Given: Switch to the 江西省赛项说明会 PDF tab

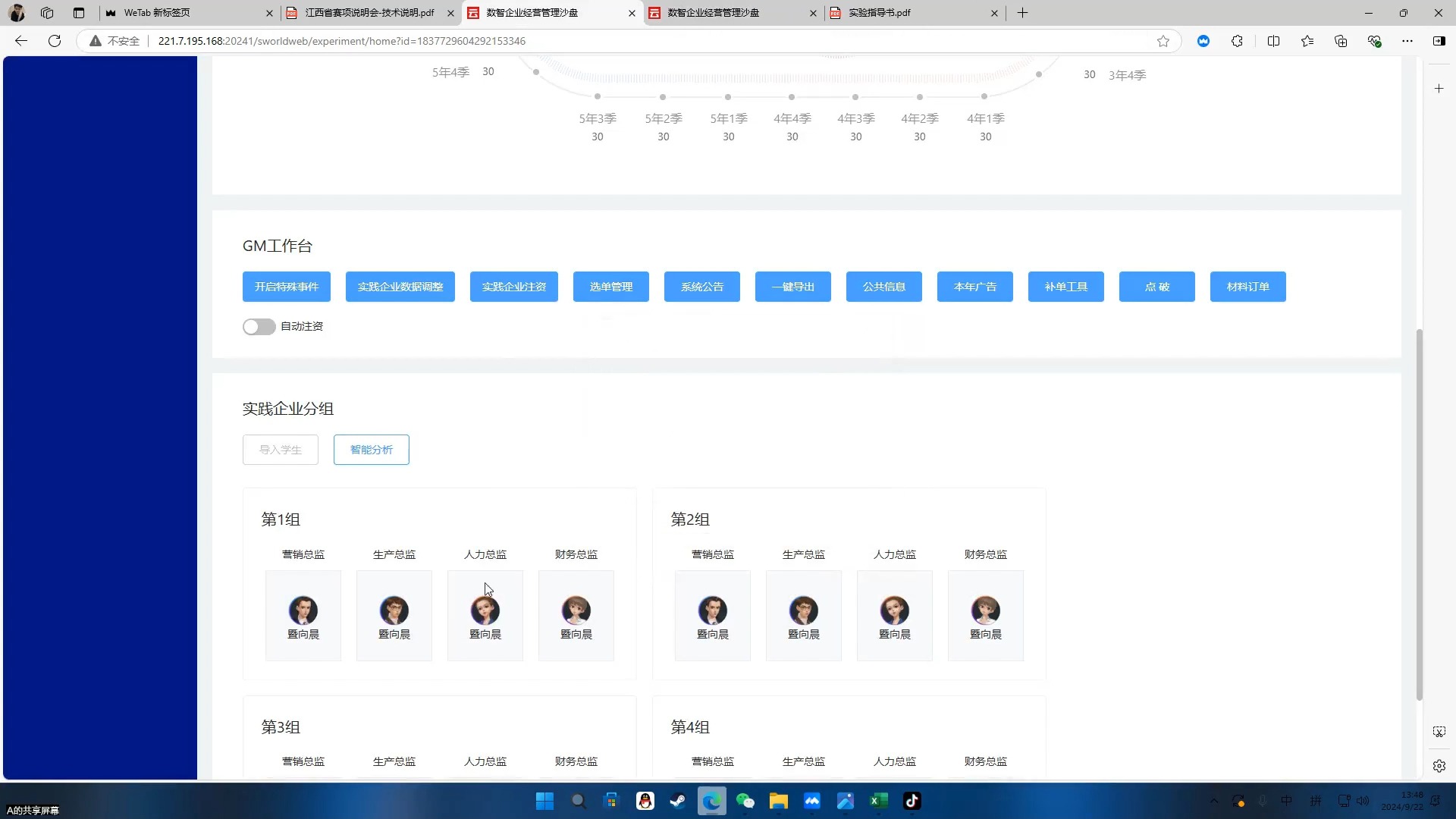Looking at the screenshot, I should tap(369, 13).
